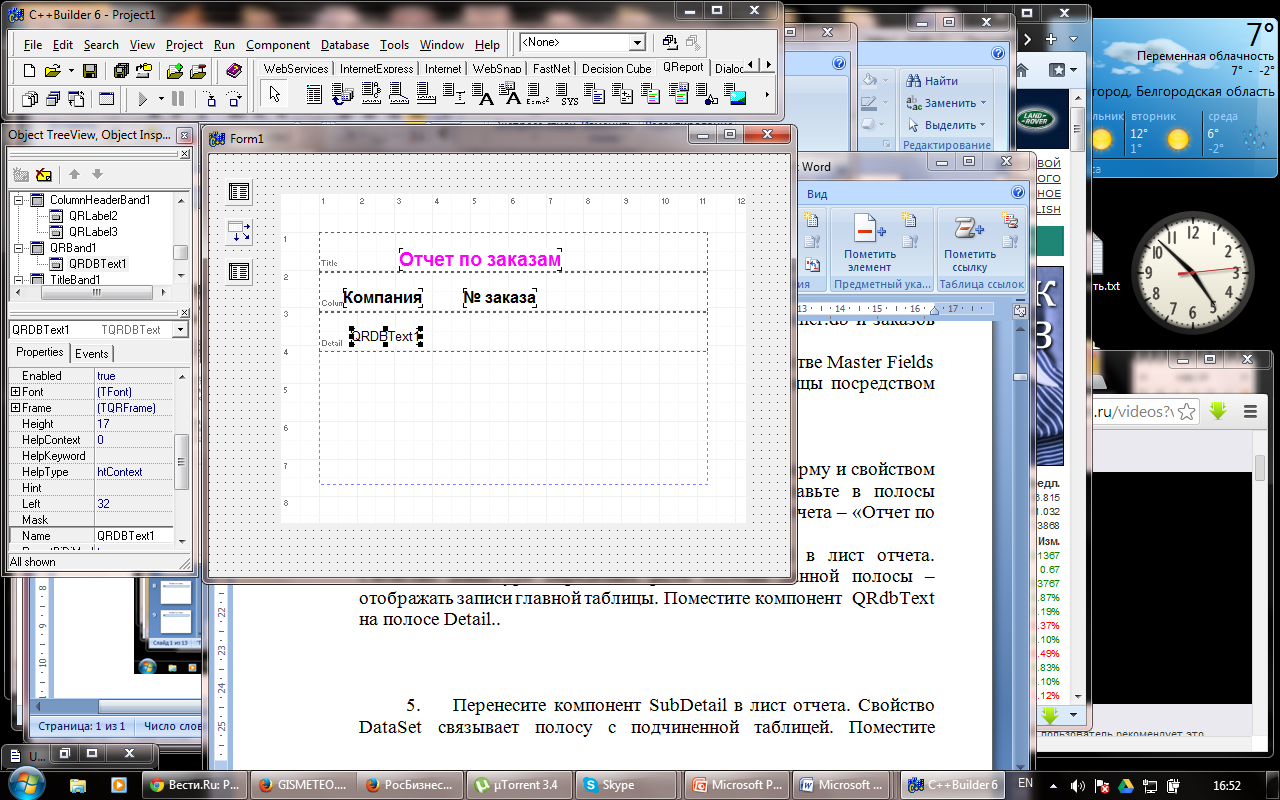The image size is (1280, 800).
Task: Select QRSubDetail component in palette
Action: coord(342,95)
